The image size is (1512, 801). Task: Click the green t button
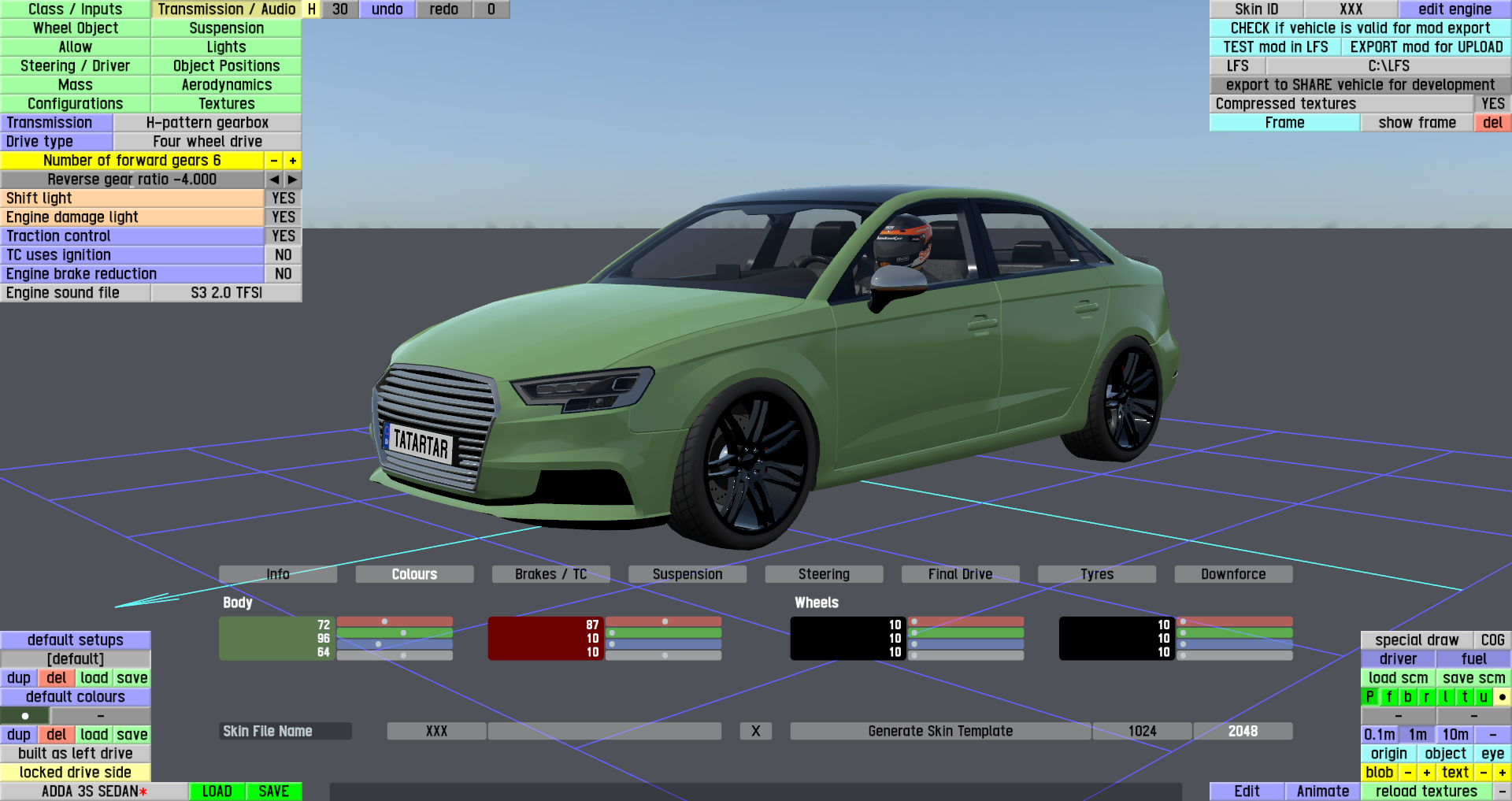(1465, 697)
